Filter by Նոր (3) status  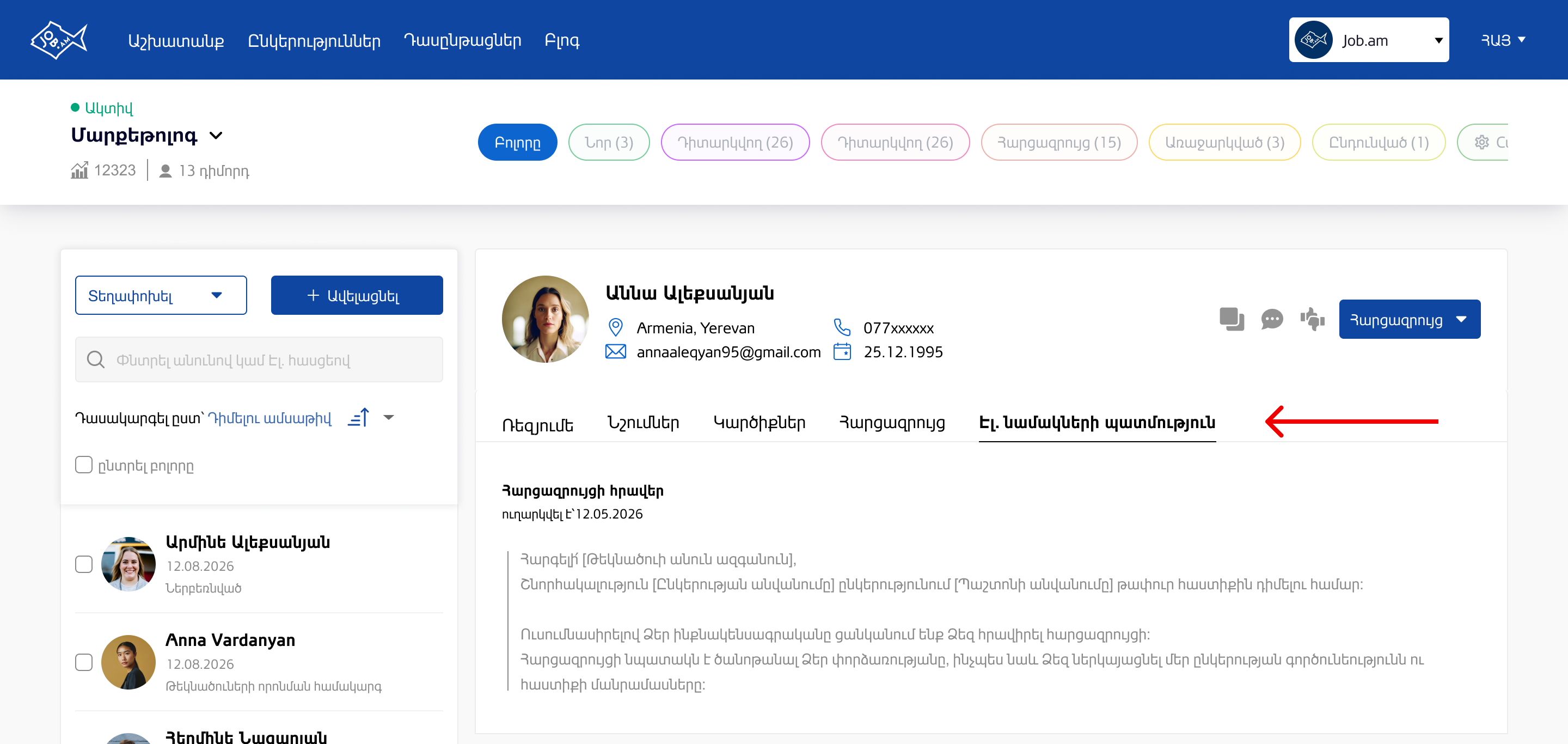click(609, 143)
